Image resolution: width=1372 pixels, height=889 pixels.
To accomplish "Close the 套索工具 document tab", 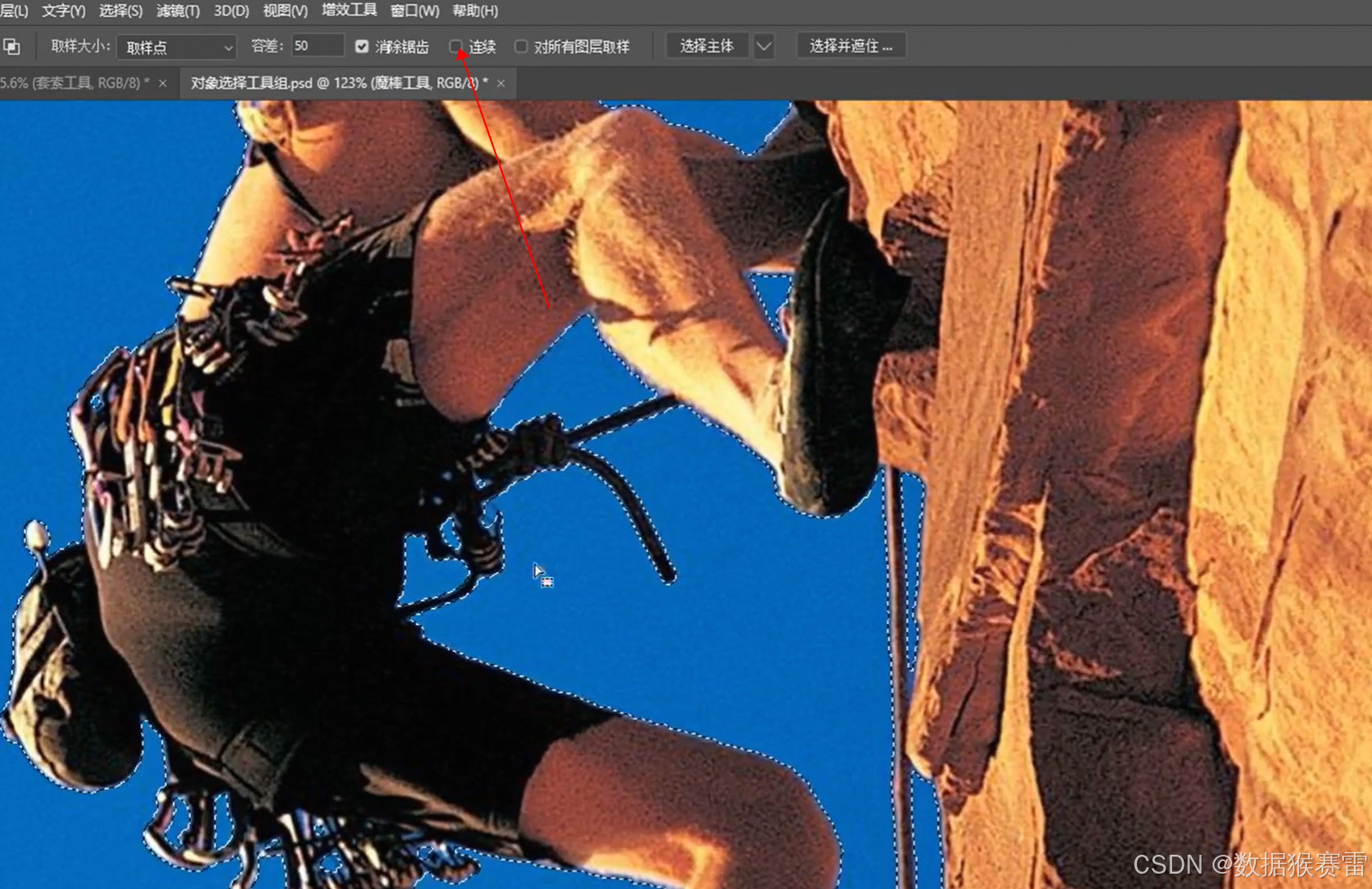I will click(x=163, y=83).
